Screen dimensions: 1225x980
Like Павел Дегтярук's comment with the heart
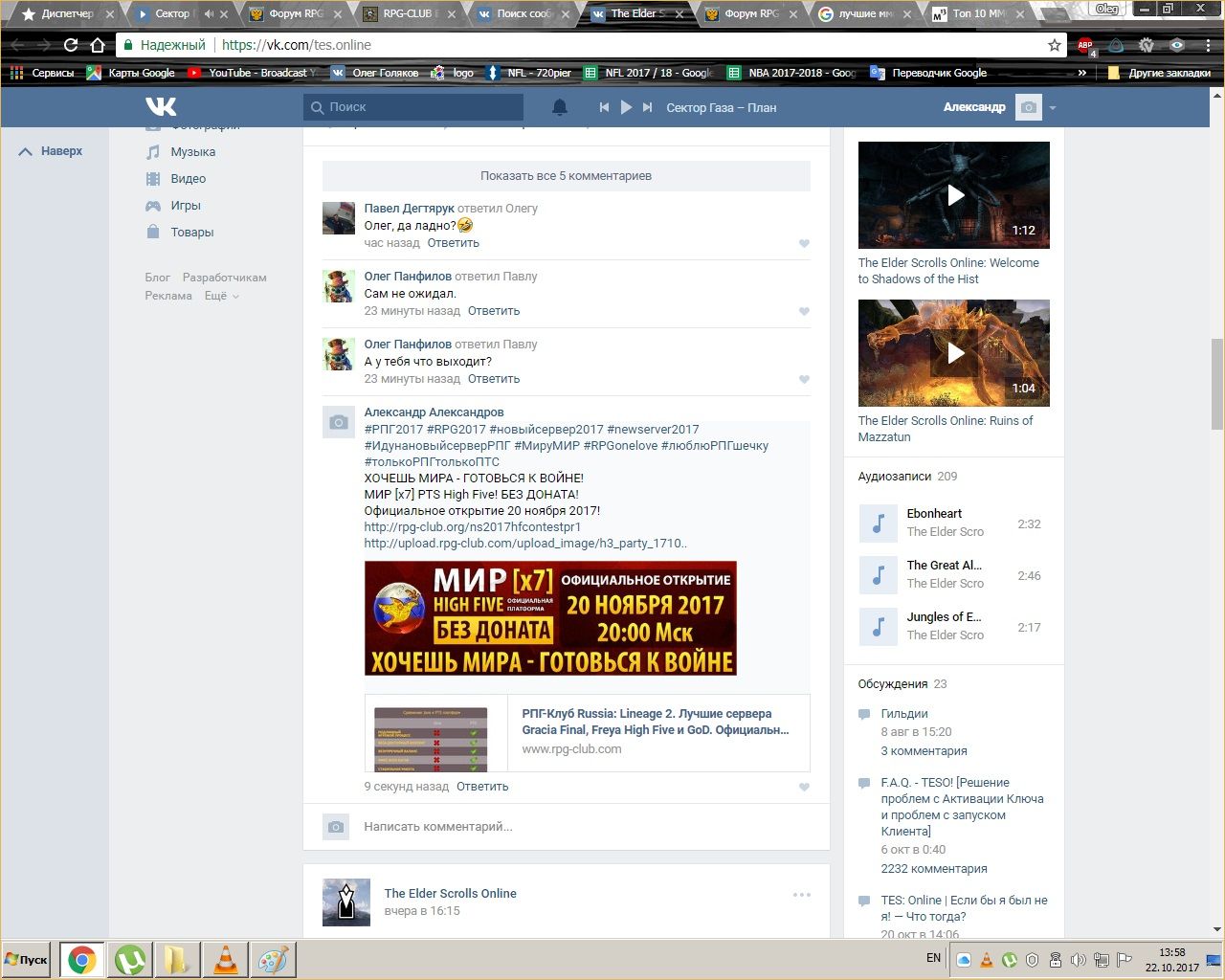coord(804,244)
